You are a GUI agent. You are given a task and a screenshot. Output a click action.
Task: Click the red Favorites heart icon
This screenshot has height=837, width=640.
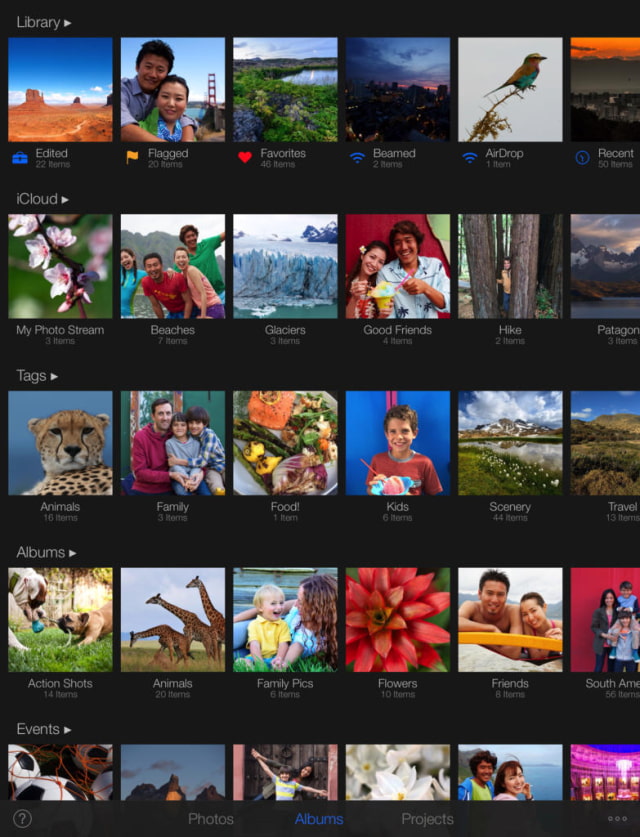[x=245, y=158]
